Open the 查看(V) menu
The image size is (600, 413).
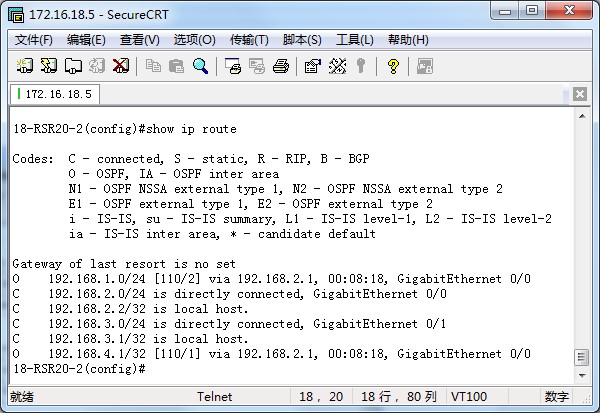tap(139, 40)
